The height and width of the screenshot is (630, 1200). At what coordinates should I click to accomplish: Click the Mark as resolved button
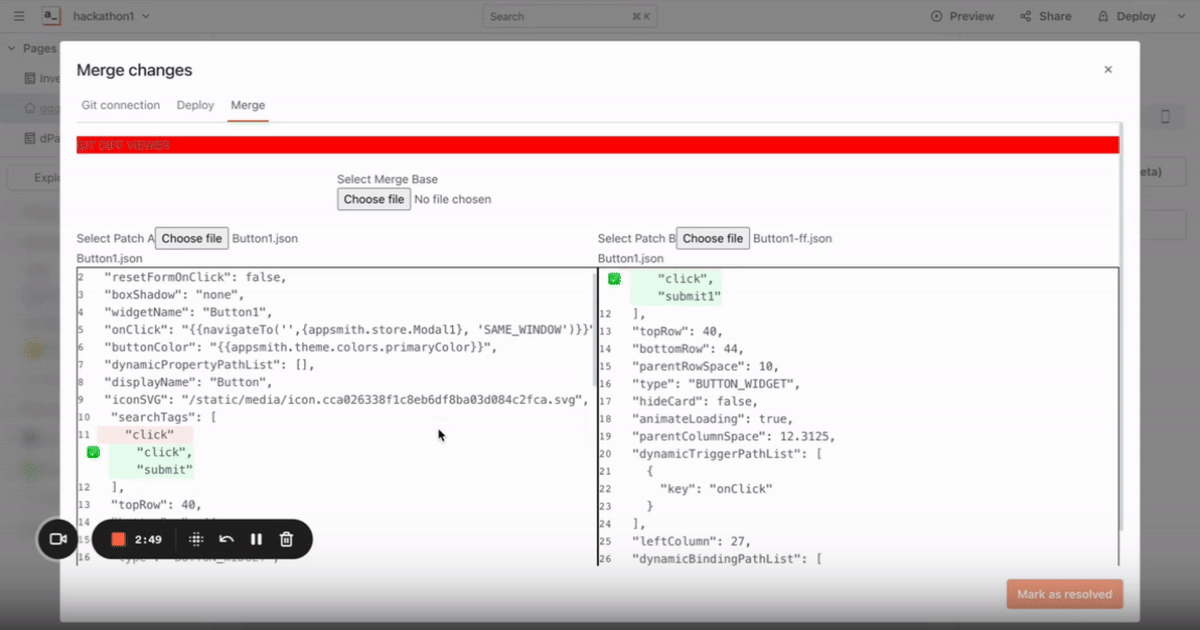[x=1064, y=593]
